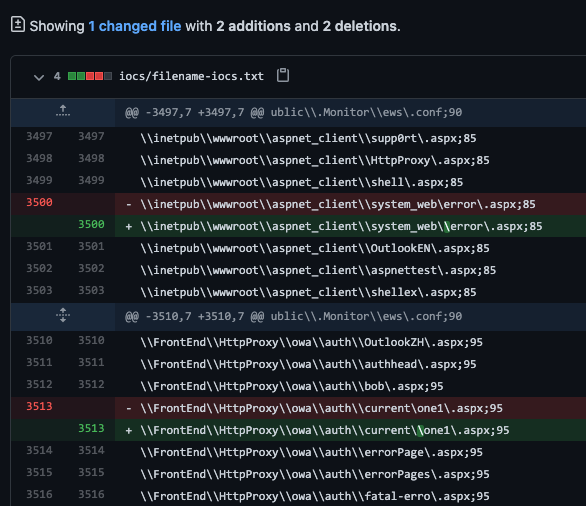Click the aspnet_client HttpProxy\.aspx;85 line

tap(315, 160)
